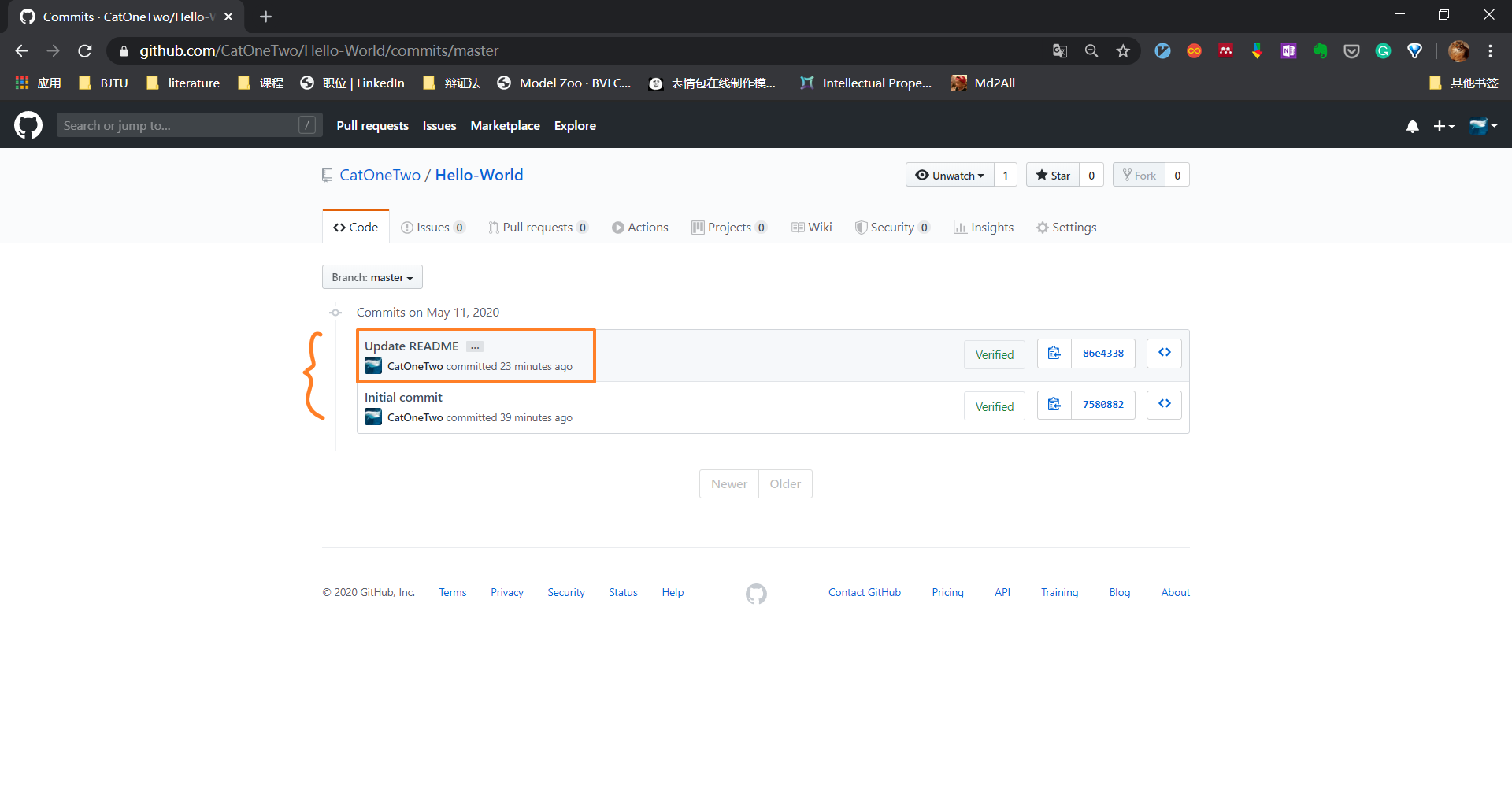Open the notifications bell
Image resolution: width=1512 pixels, height=811 pixels.
tap(1412, 126)
